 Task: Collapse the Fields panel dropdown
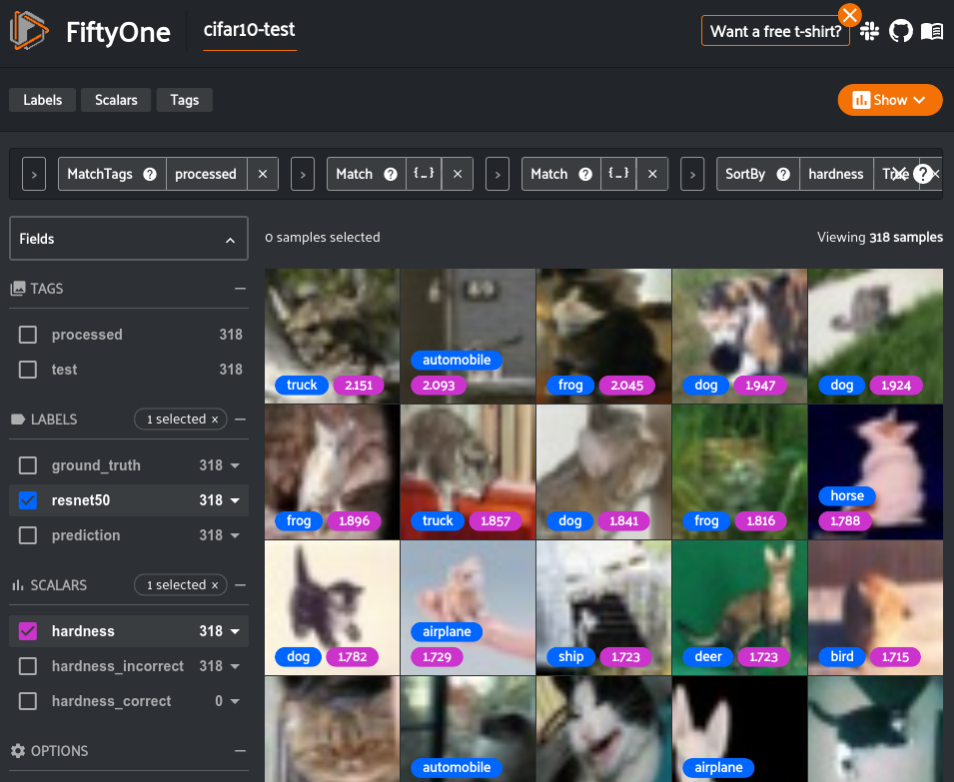230,239
